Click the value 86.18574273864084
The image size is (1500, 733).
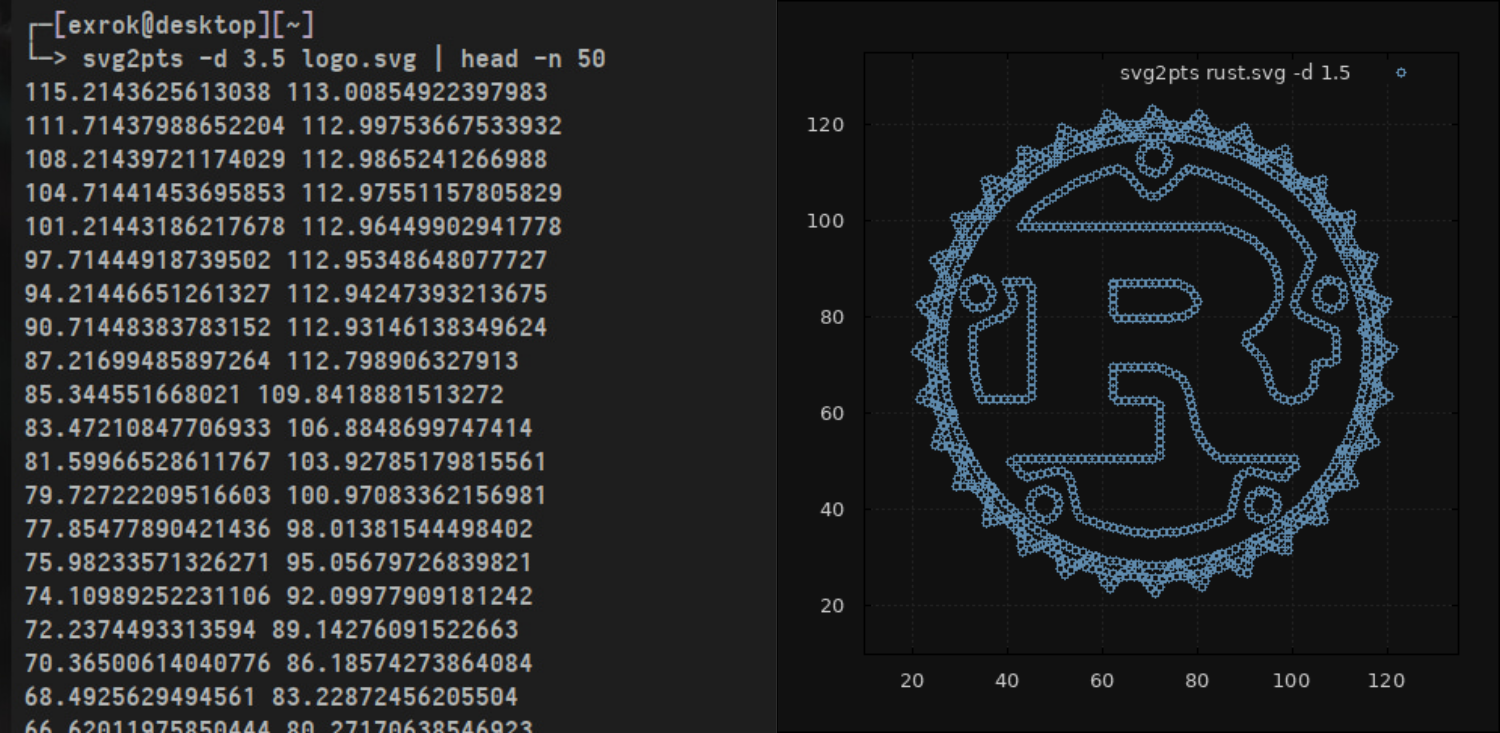[410, 664]
